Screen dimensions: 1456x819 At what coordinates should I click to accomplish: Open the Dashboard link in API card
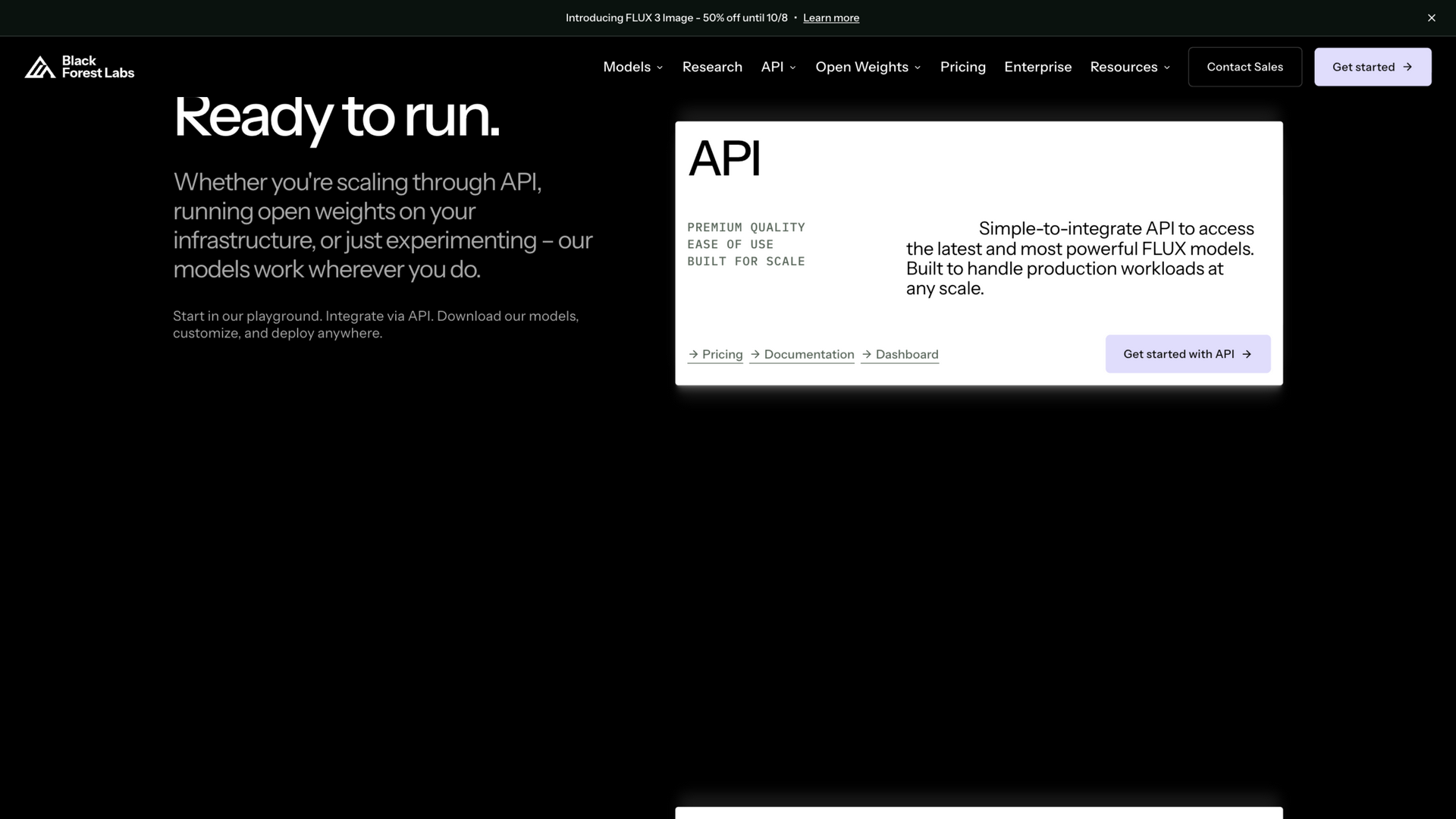tap(899, 354)
